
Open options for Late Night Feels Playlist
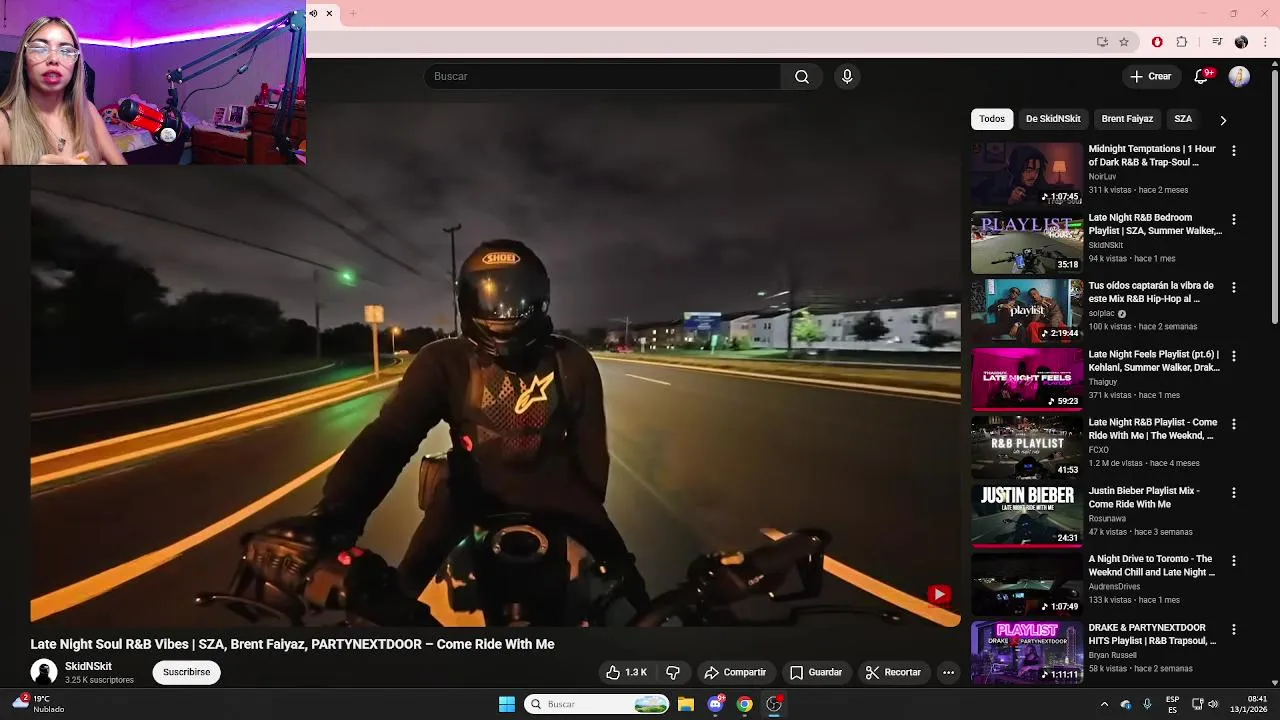(x=1234, y=356)
